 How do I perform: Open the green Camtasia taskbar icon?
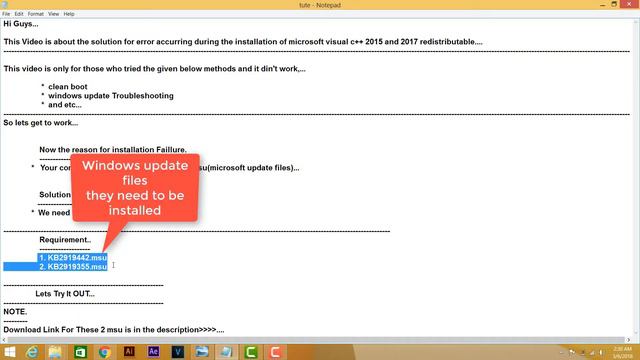tap(251, 351)
